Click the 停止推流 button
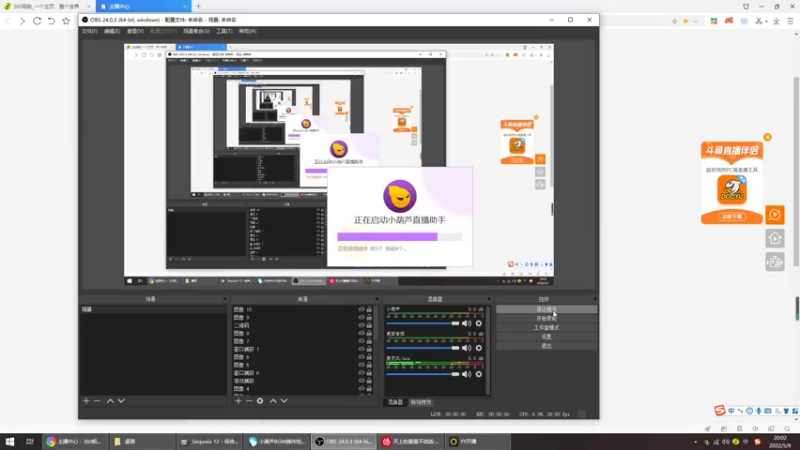The image size is (800, 450). pyautogui.click(x=546, y=310)
